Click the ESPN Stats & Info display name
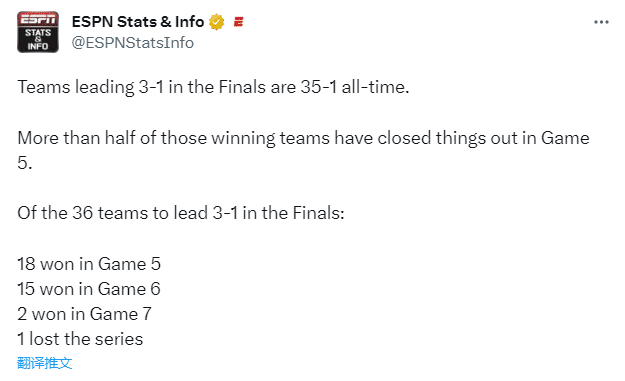The image size is (625, 381). point(138,22)
